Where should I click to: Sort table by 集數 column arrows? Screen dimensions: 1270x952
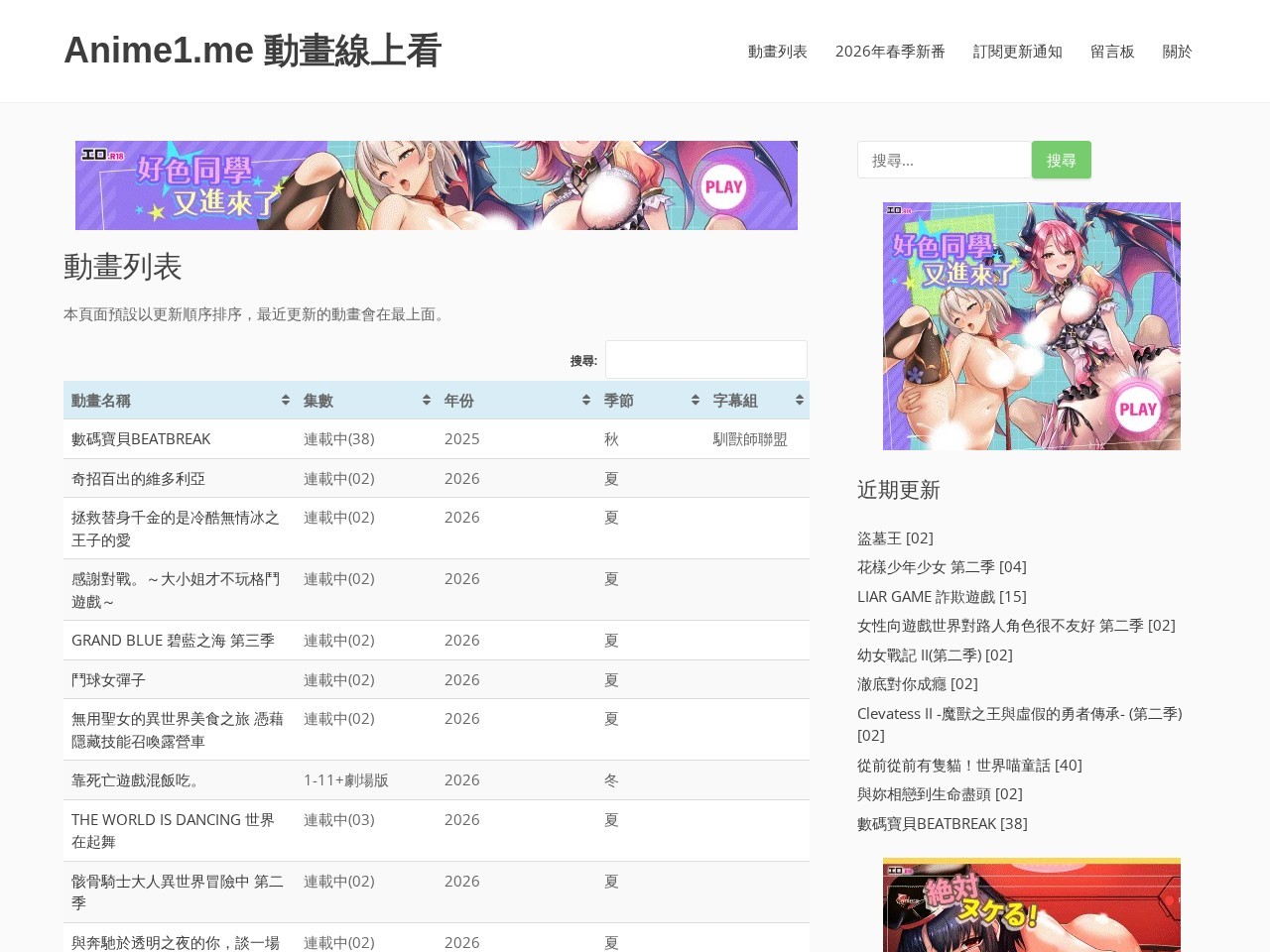(x=427, y=400)
